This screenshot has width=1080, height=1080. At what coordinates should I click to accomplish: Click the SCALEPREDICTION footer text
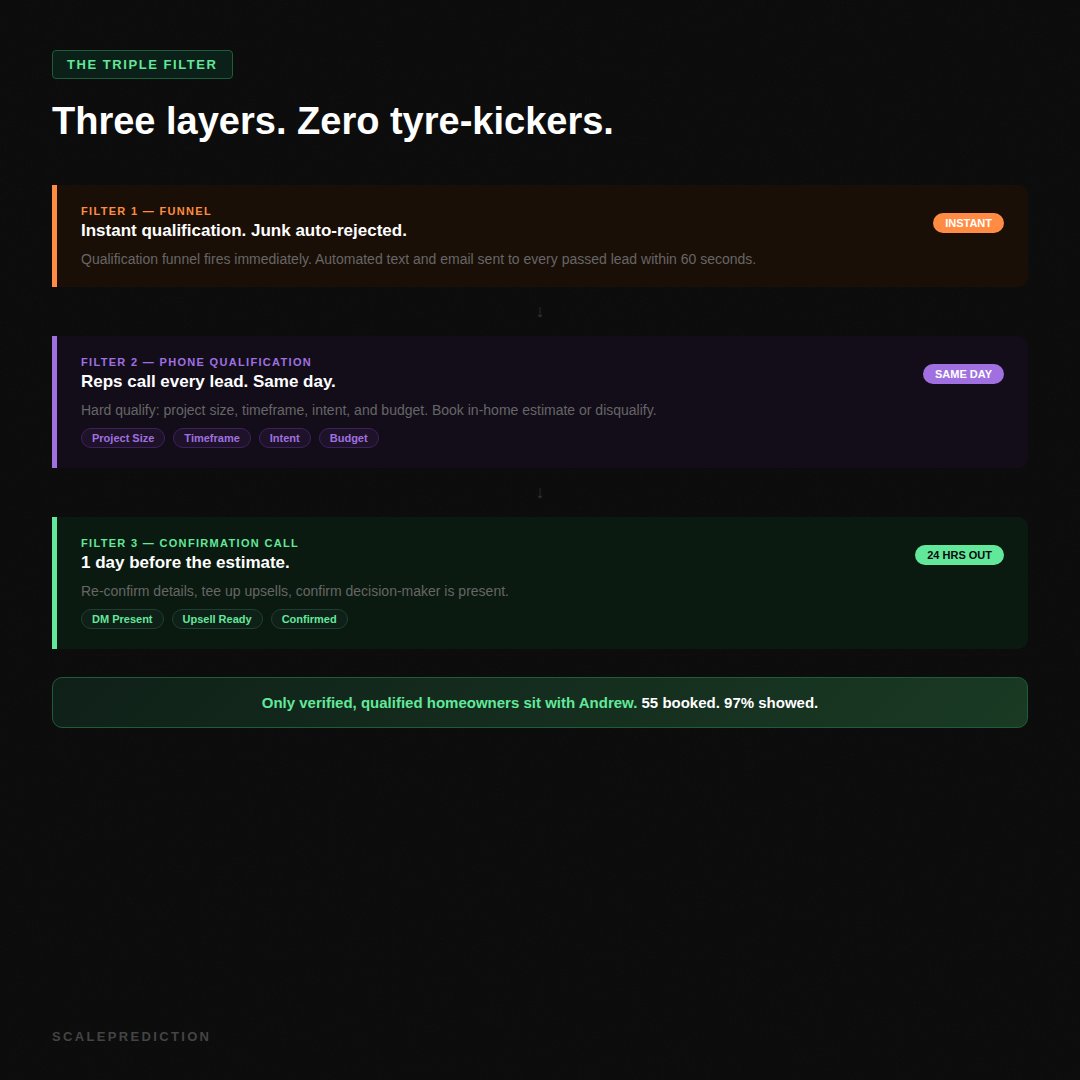coord(131,1037)
